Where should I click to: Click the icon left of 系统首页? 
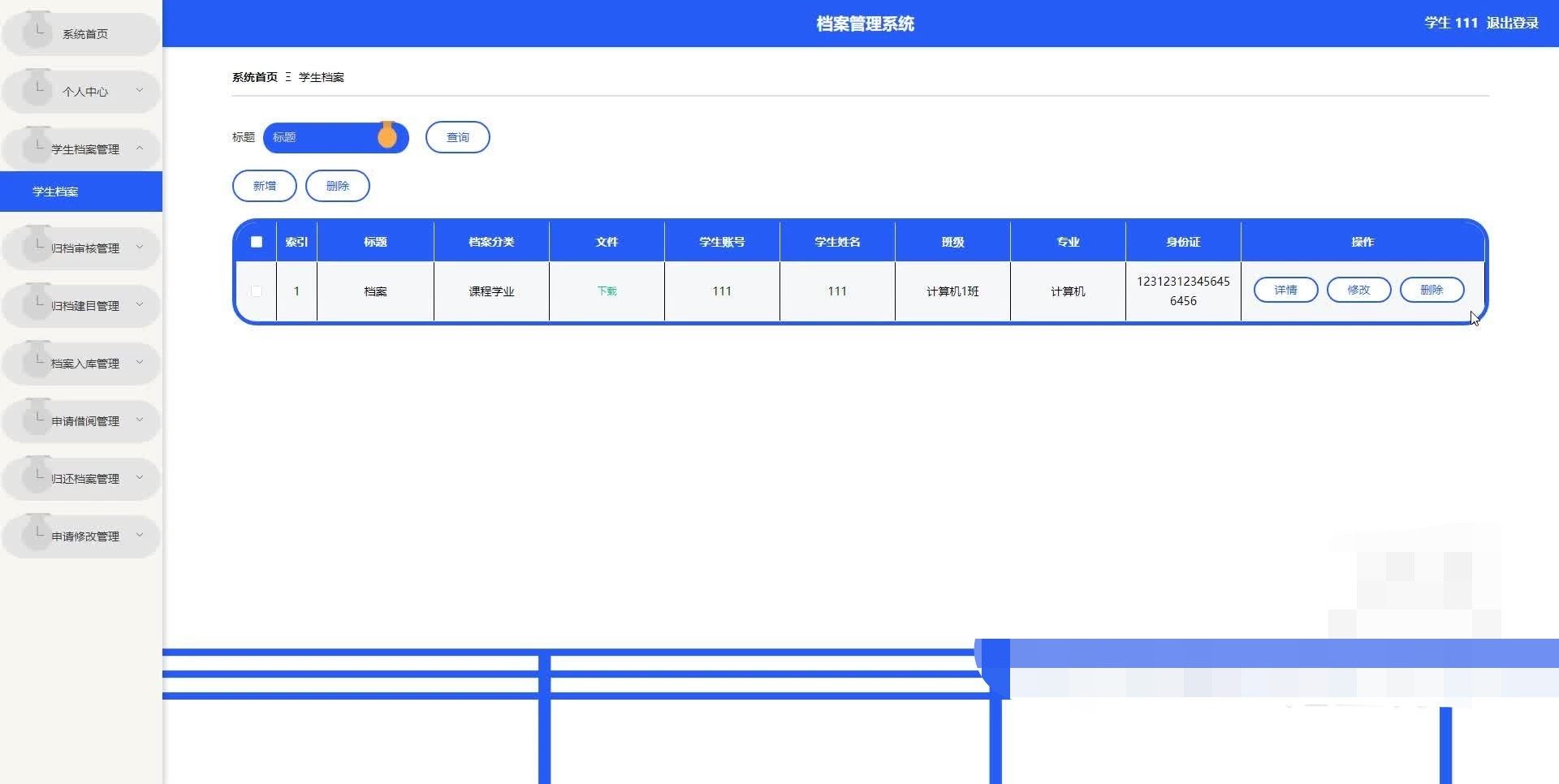(37, 31)
